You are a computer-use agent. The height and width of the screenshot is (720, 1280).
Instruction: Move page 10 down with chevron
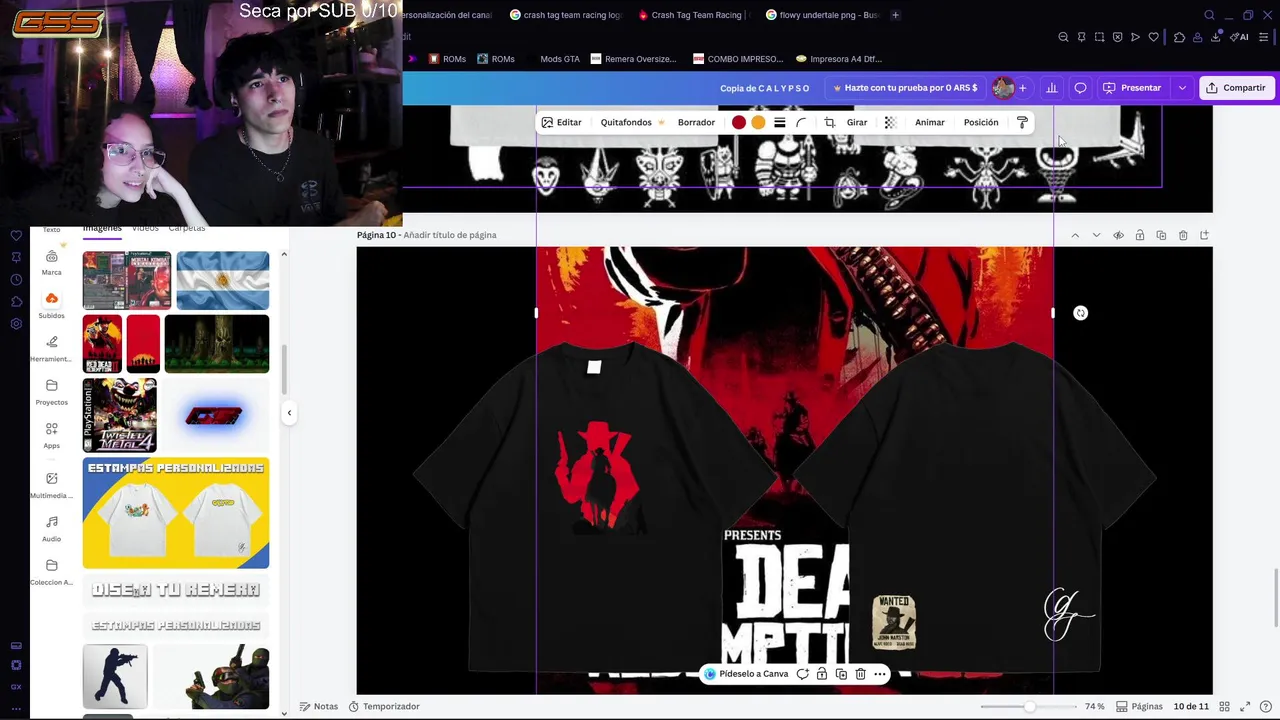1096,235
